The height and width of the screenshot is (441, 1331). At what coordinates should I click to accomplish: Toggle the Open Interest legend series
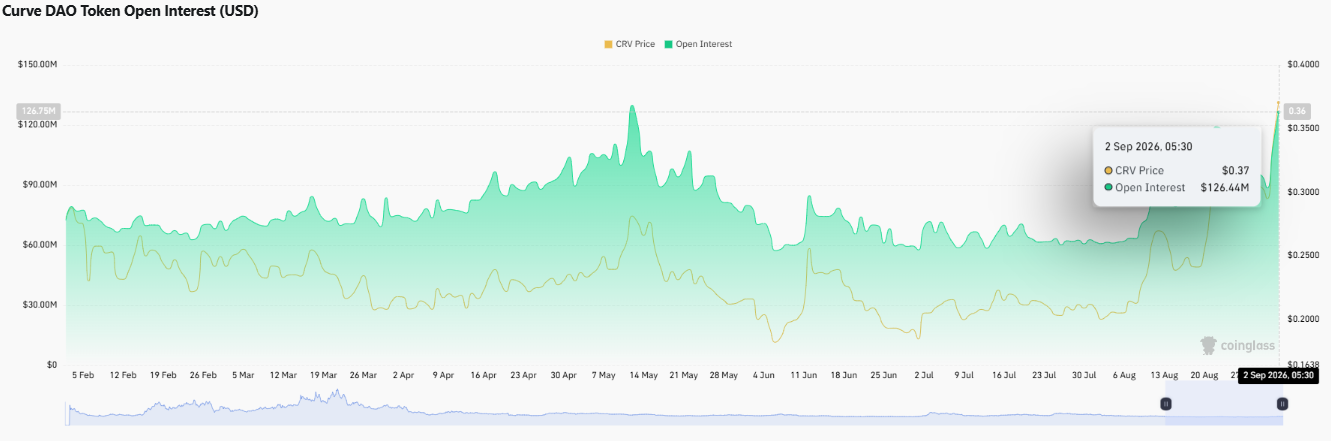[697, 44]
